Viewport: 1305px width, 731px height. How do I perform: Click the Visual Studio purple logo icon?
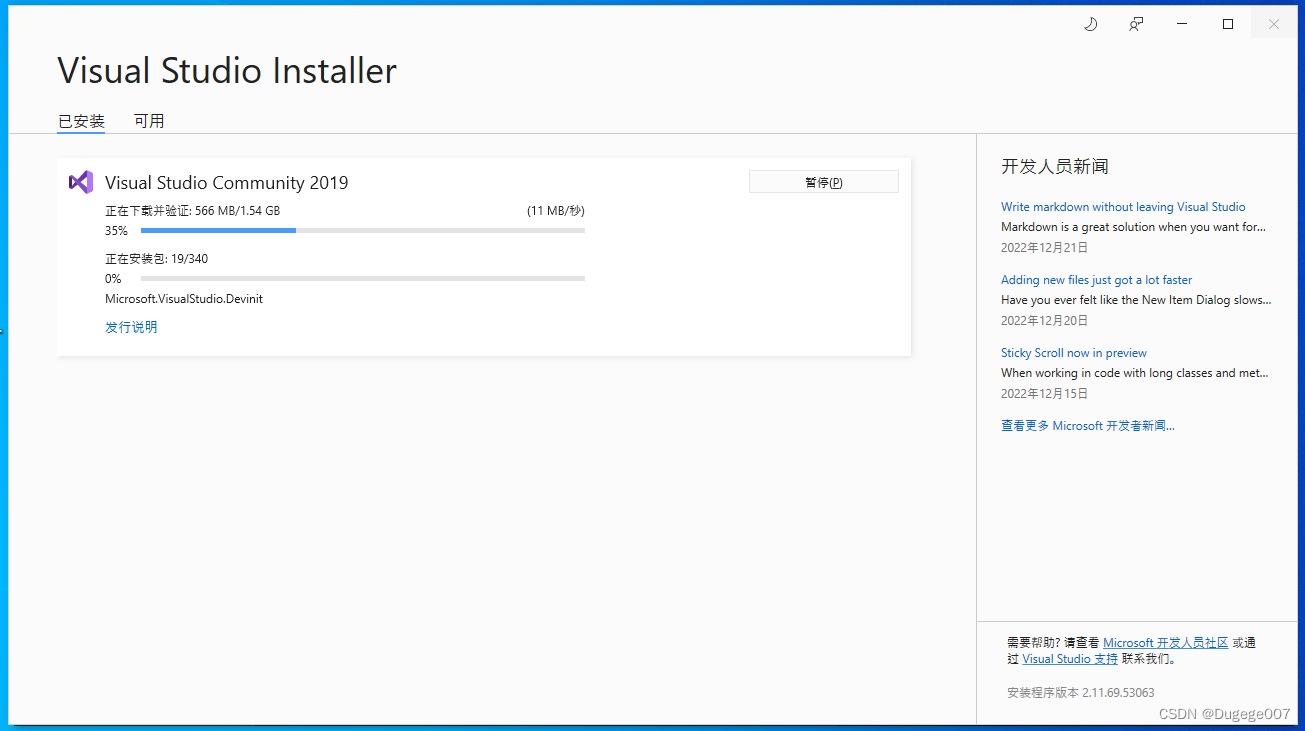click(x=81, y=182)
